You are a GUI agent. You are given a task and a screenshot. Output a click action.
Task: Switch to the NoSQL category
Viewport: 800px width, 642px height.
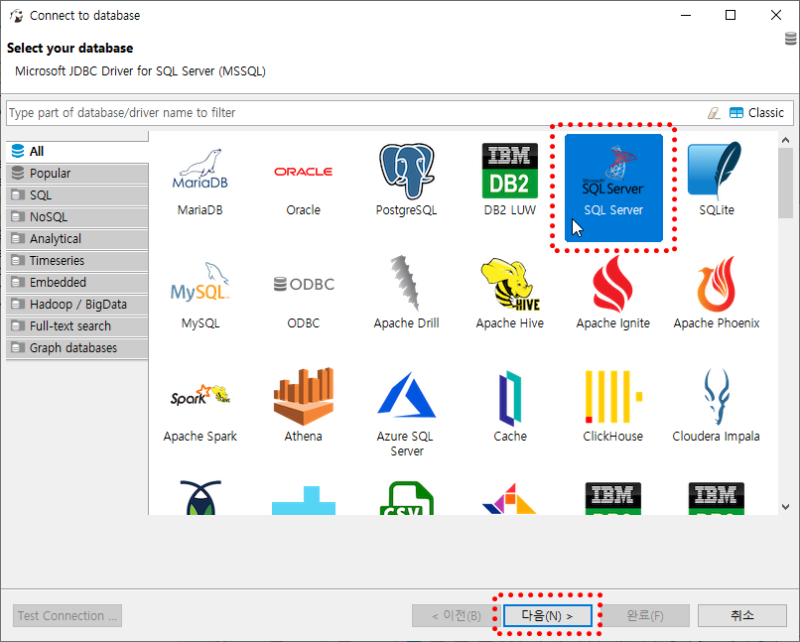click(x=77, y=217)
